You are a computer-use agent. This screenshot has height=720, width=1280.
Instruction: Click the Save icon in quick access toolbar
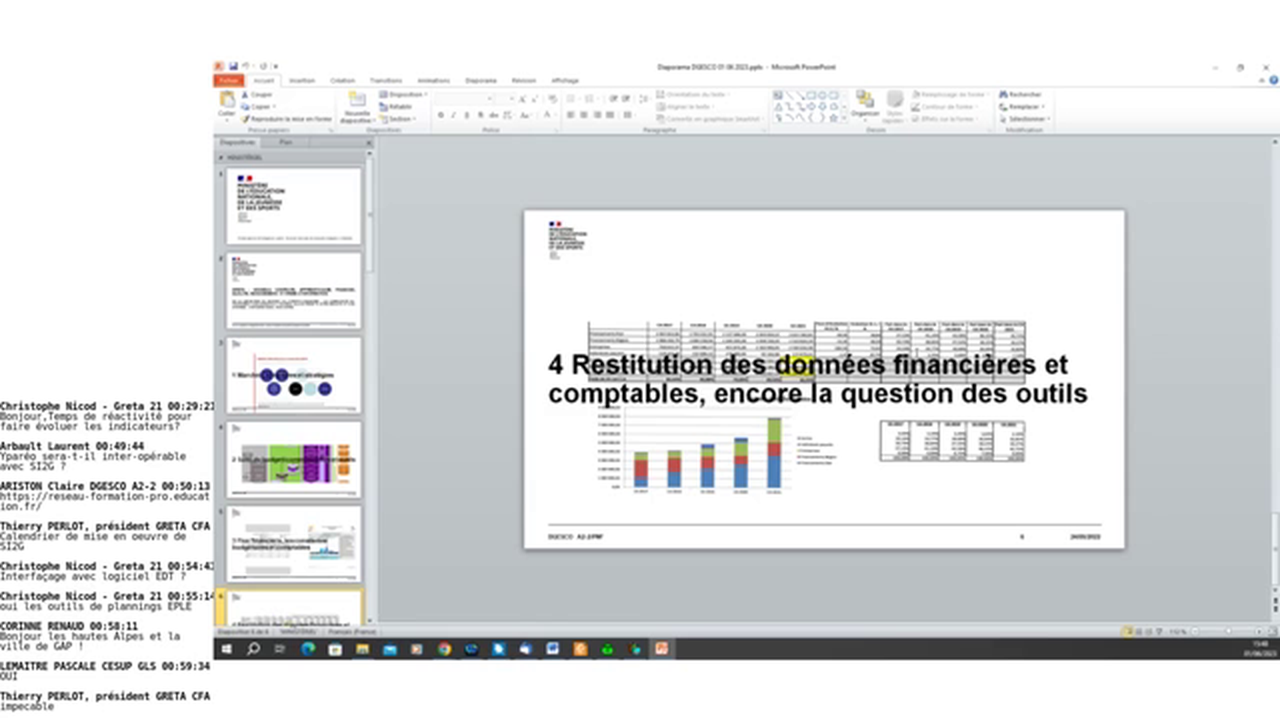coord(233,67)
